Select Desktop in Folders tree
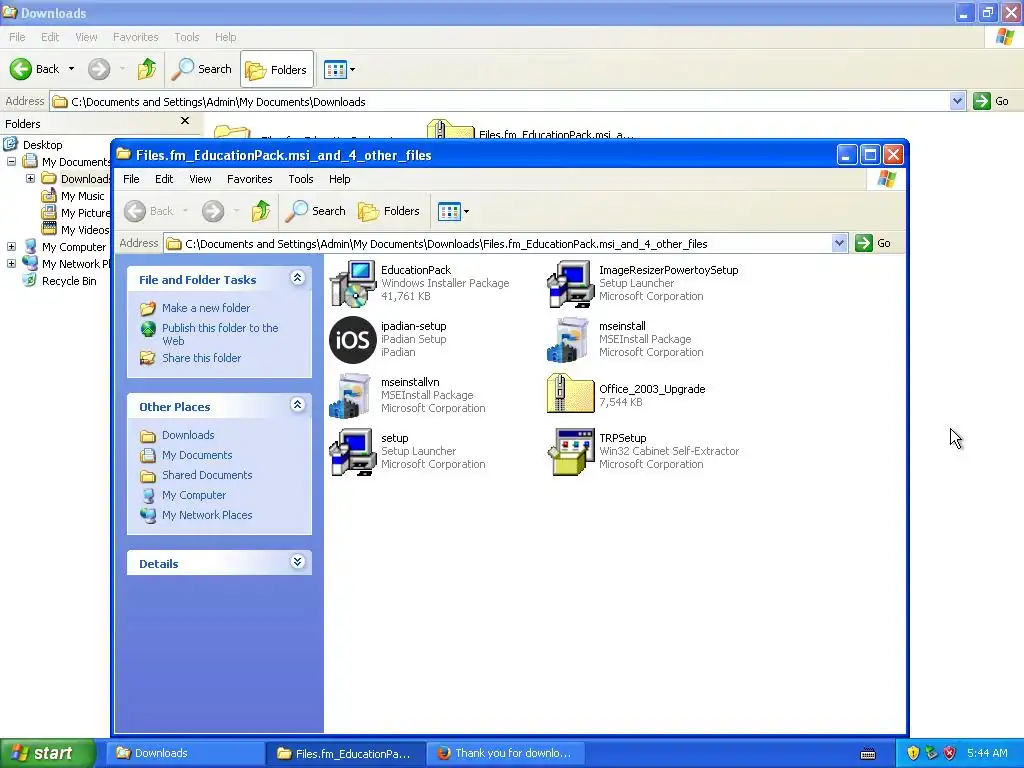1024x768 pixels. point(42,145)
